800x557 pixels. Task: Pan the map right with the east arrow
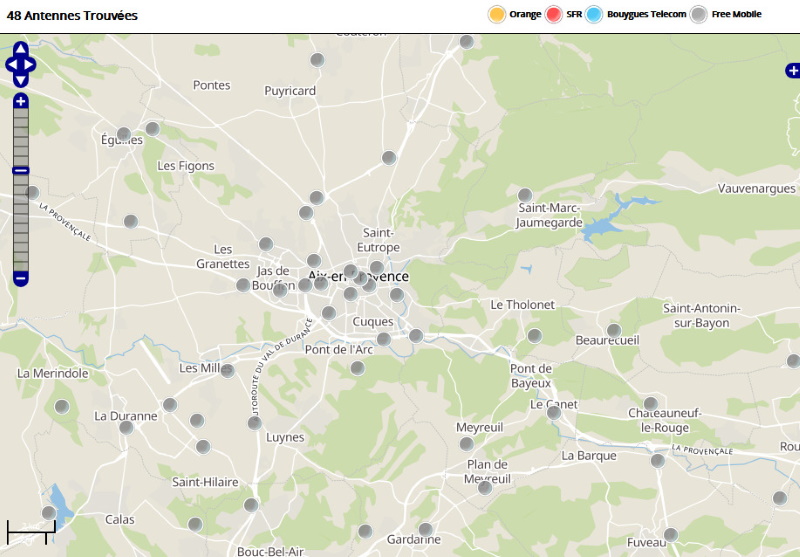click(x=31, y=65)
